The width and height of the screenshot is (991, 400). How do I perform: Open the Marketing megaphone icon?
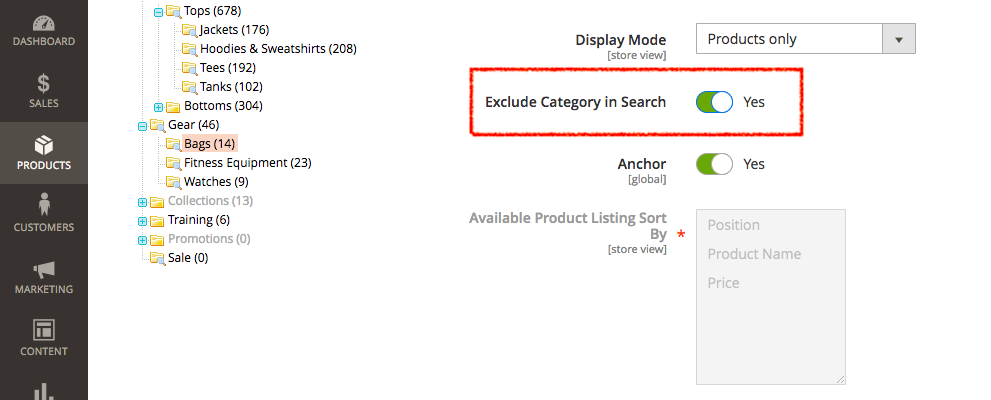(44, 270)
